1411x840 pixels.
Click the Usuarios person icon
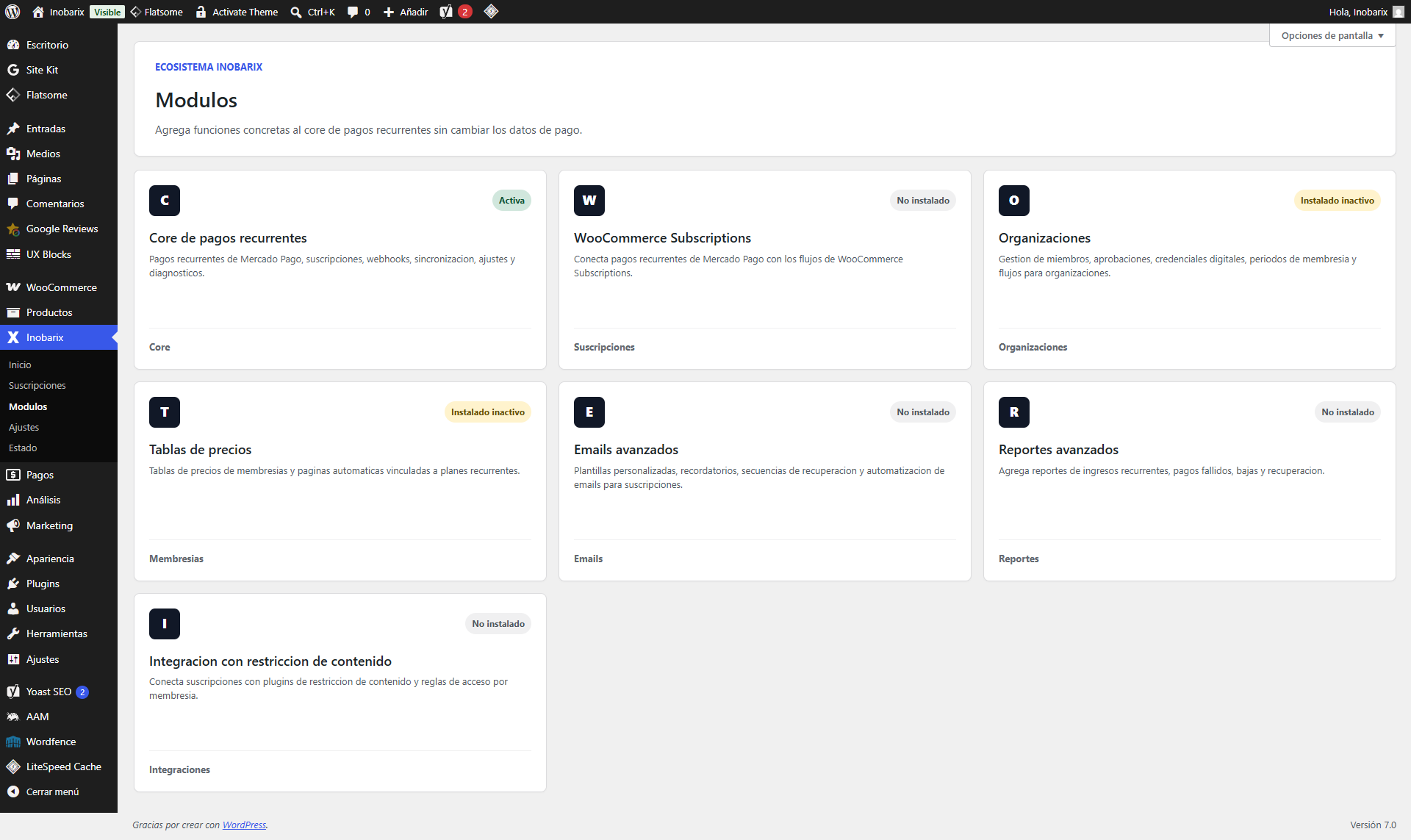point(13,609)
